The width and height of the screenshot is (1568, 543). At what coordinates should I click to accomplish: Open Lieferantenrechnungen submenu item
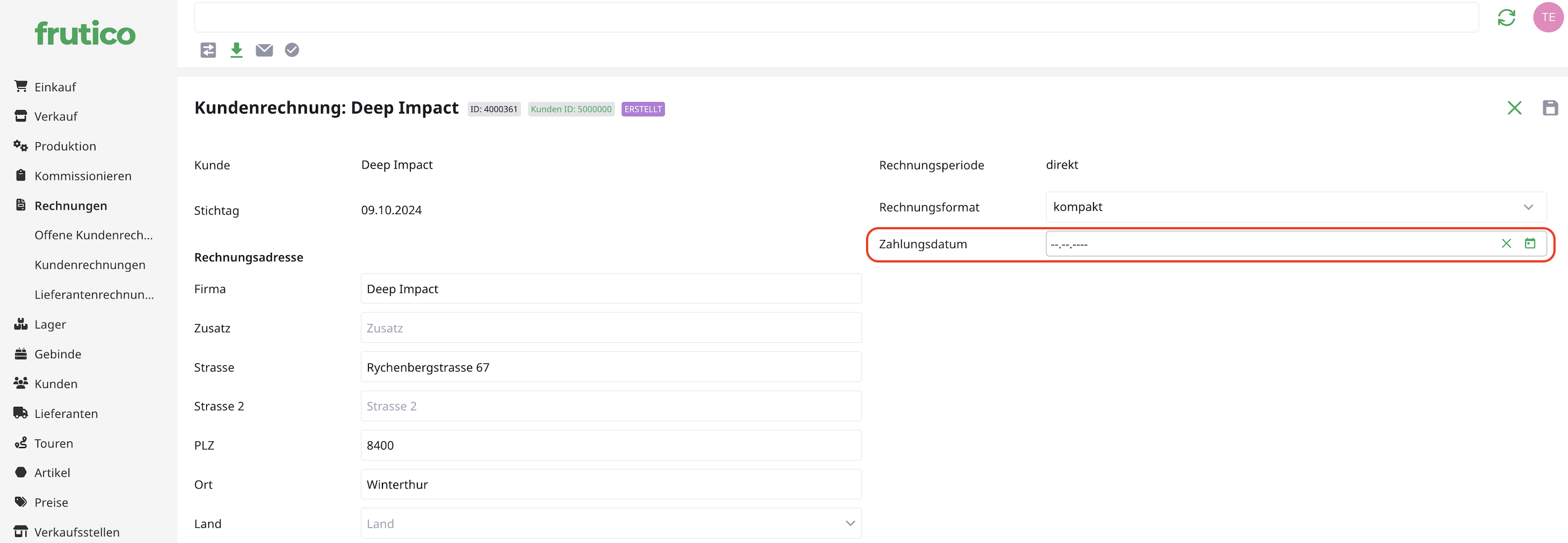pos(94,295)
